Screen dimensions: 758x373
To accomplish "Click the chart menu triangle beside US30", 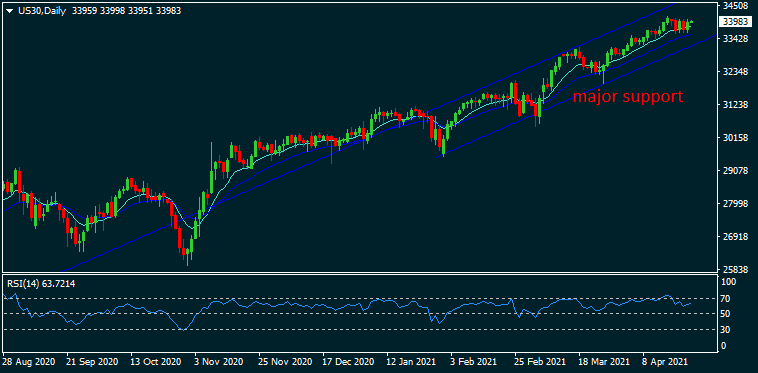I will coord(9,11).
